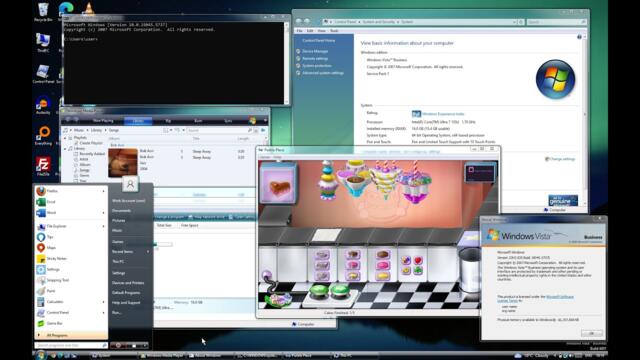This screenshot has width=640, height=360.
Task: Open Control Panel desktop icon
Action: coord(43,73)
